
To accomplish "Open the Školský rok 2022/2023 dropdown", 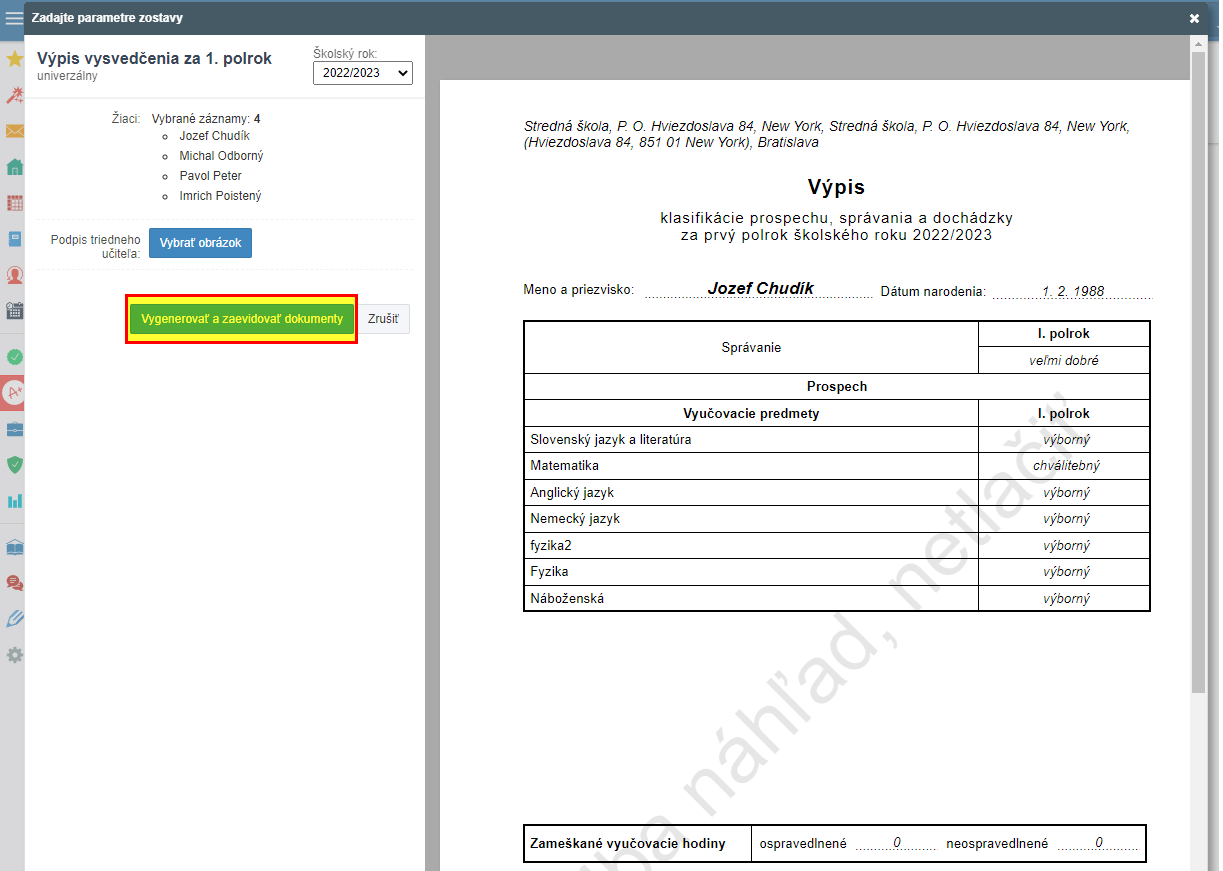I will [x=363, y=73].
